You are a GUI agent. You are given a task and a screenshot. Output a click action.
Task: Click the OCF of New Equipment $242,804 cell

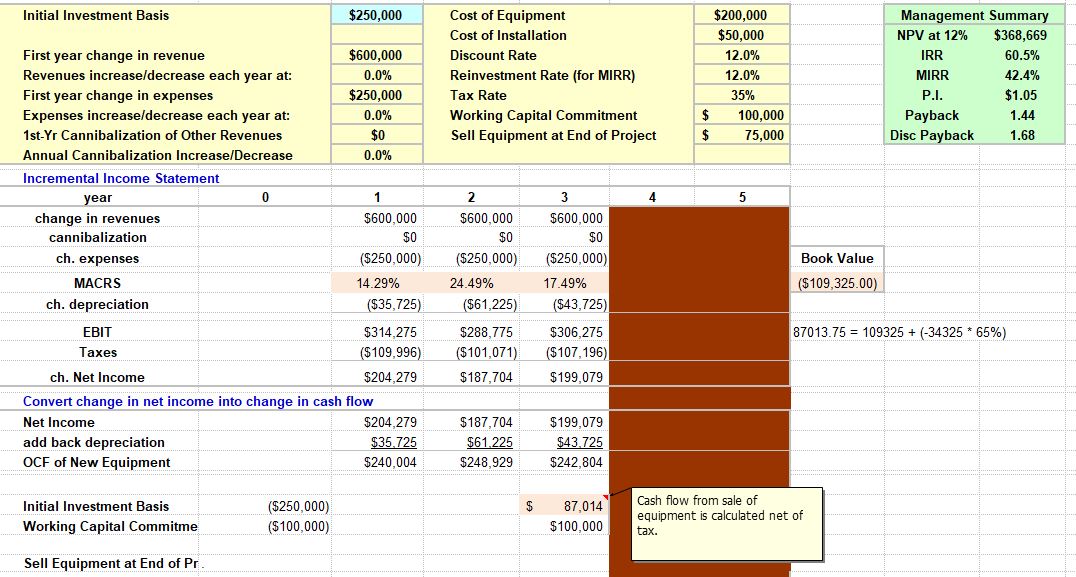564,462
